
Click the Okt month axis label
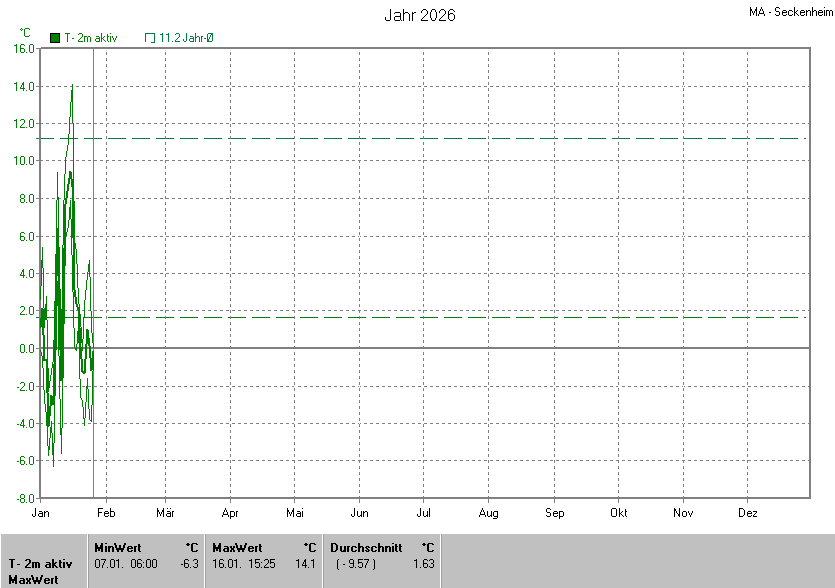pyautogui.click(x=618, y=513)
